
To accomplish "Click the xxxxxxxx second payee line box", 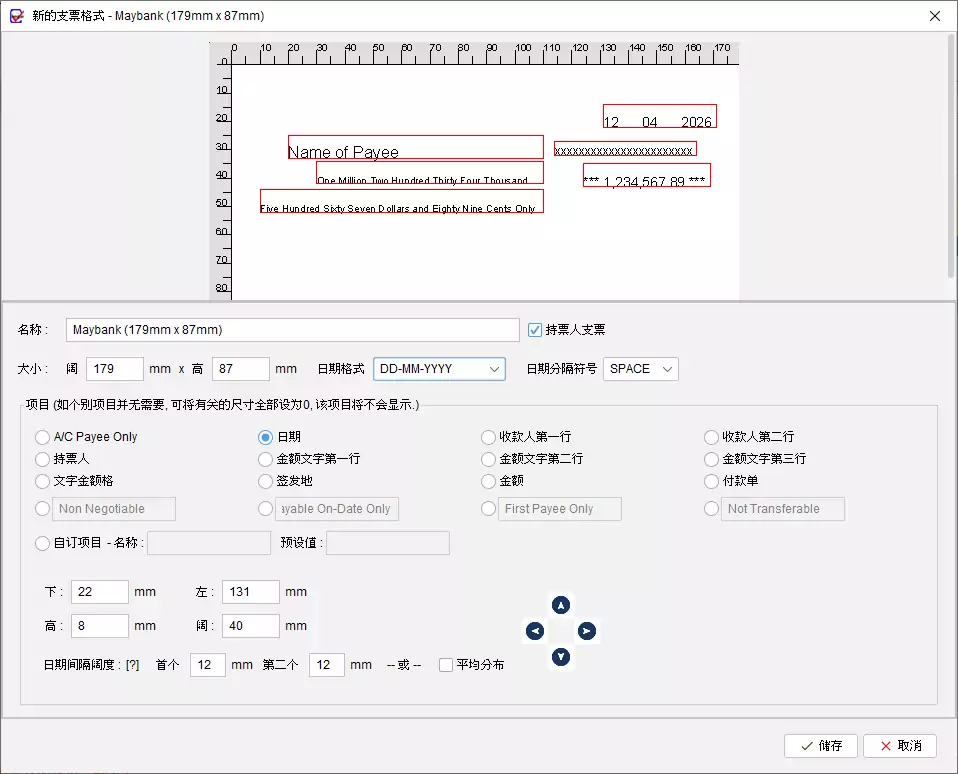I will click(x=625, y=148).
